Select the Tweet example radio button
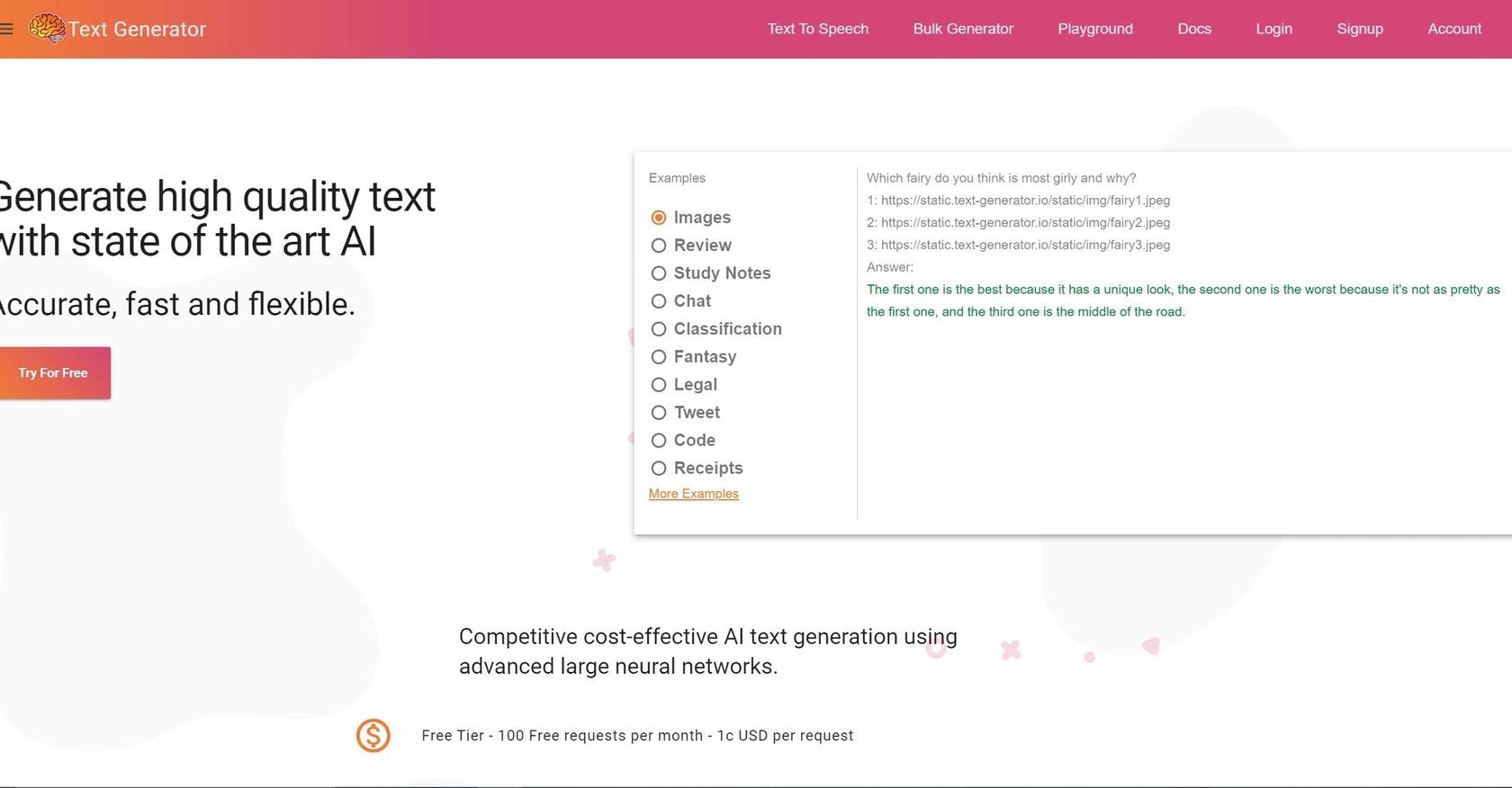 (659, 413)
